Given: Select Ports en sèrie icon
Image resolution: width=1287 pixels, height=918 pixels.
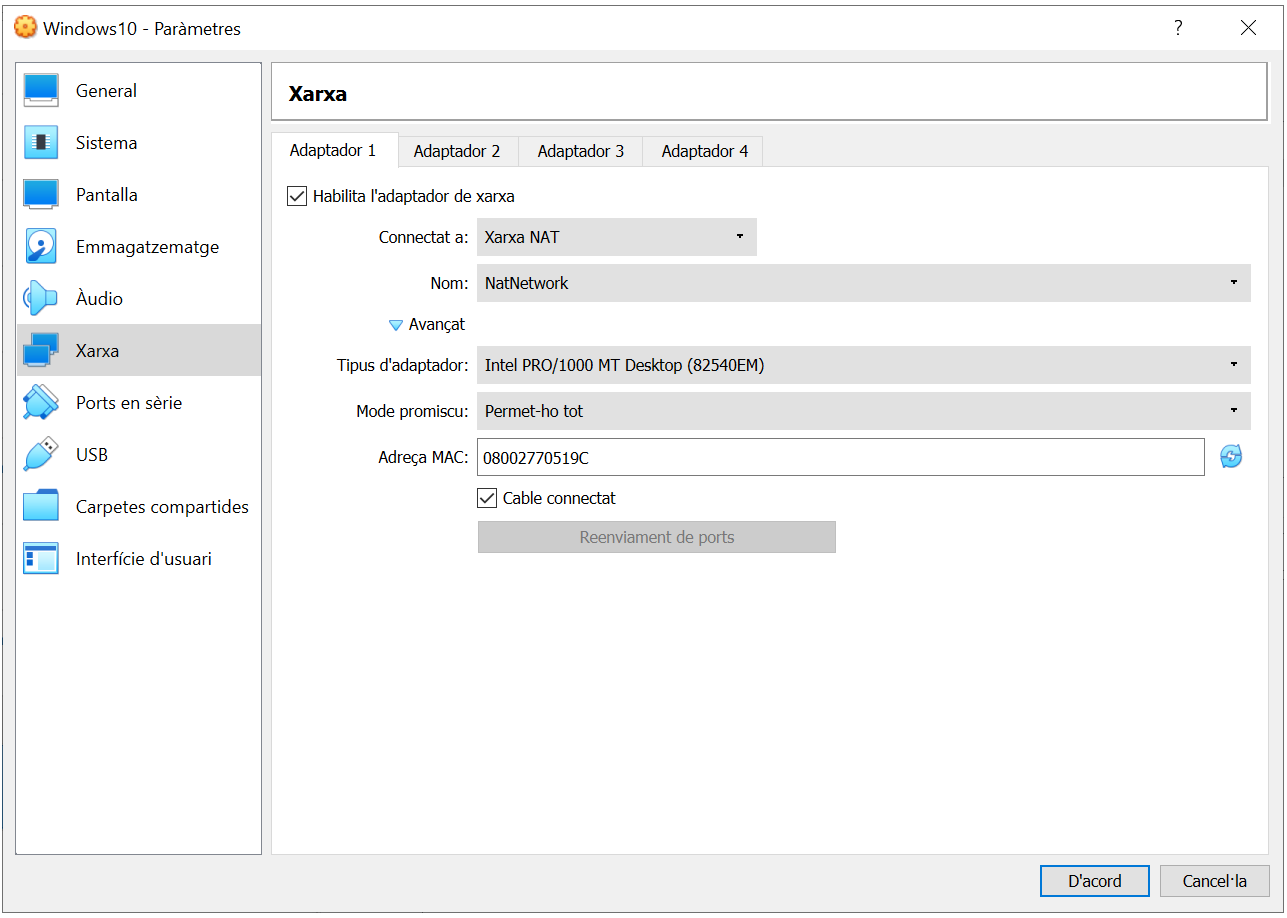Looking at the screenshot, I should coord(41,403).
